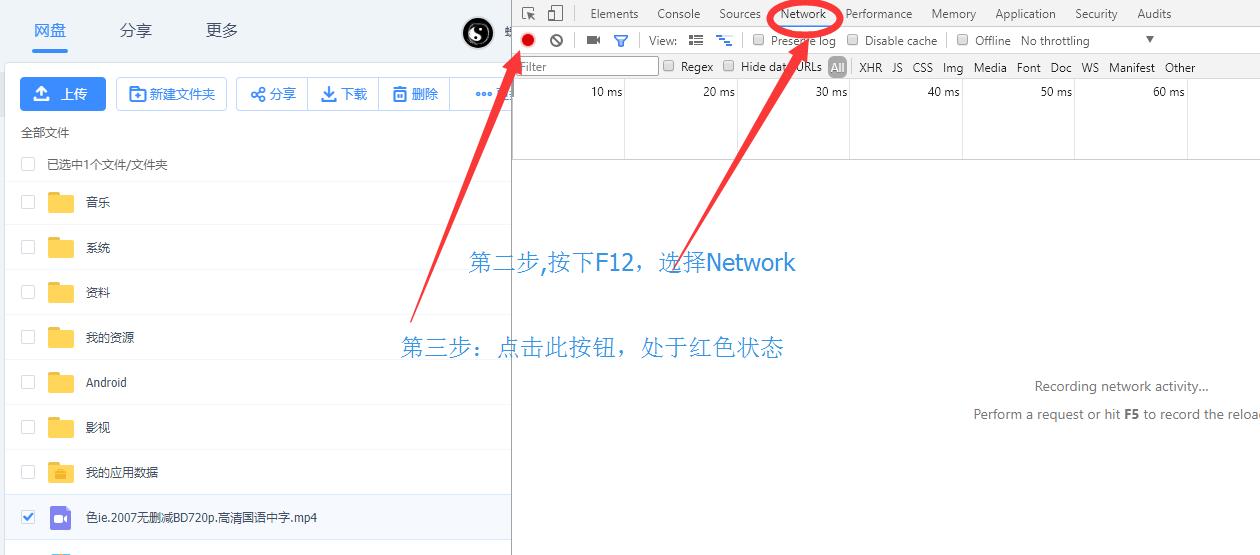Open the No throttling dropdown
The image size is (1260, 555).
tap(1087, 41)
